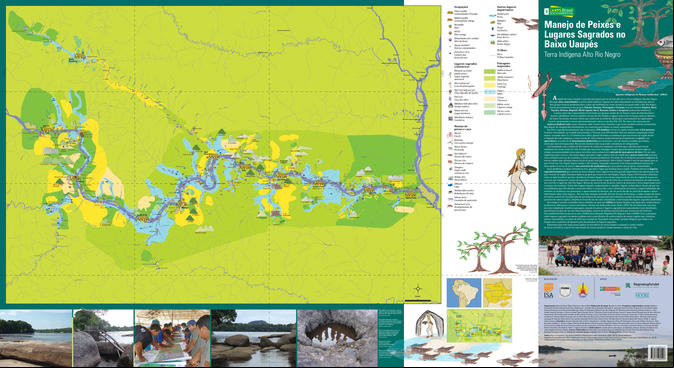The height and width of the screenshot is (368, 674).
Task: Open the river rocks with hill photo
Action: click(253, 338)
